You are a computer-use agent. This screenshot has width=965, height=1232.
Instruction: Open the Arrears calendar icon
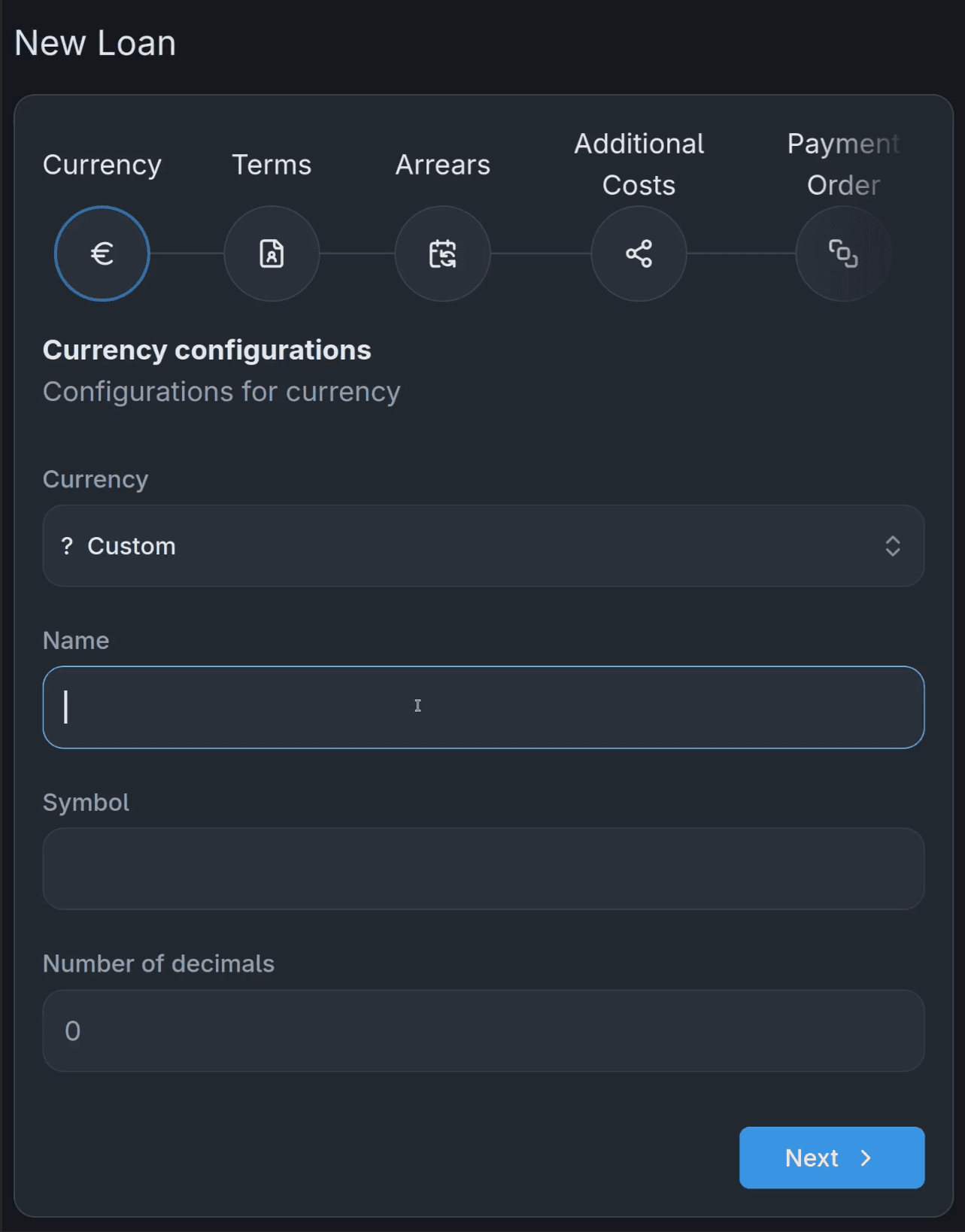coord(442,253)
